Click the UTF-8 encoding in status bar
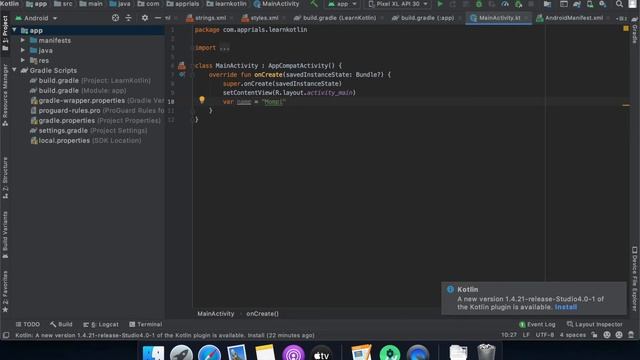 coord(544,335)
